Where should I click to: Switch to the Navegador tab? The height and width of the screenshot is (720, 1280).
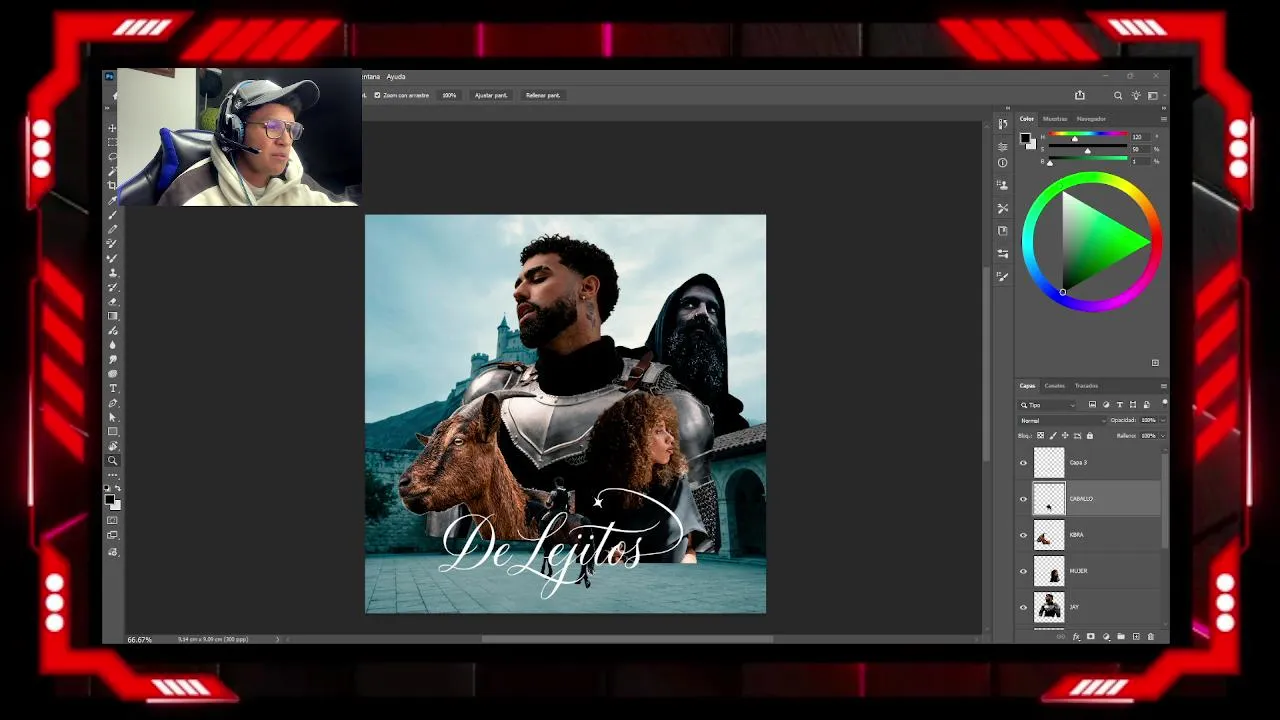1091,119
